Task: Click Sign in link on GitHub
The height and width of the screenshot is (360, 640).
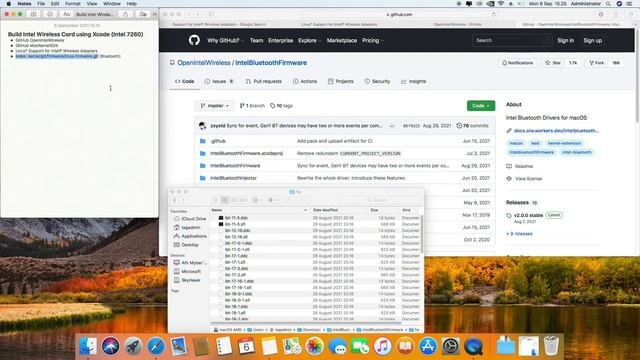Action: click(565, 40)
